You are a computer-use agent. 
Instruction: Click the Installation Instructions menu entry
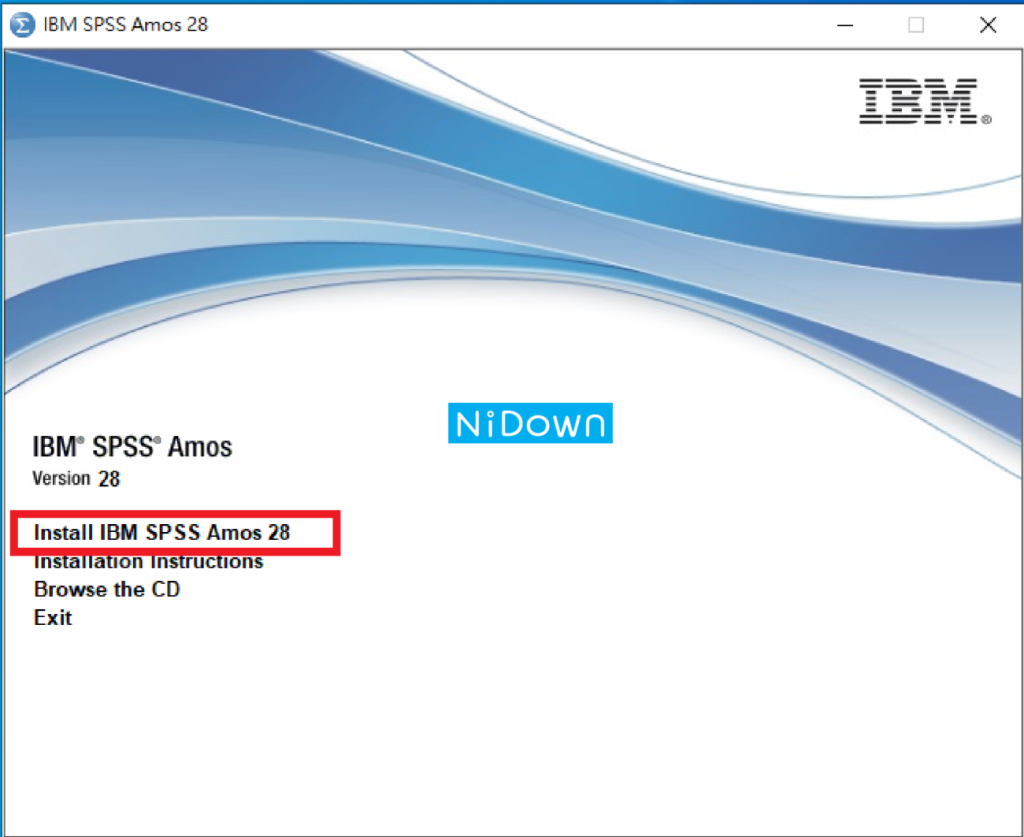[x=150, y=562]
